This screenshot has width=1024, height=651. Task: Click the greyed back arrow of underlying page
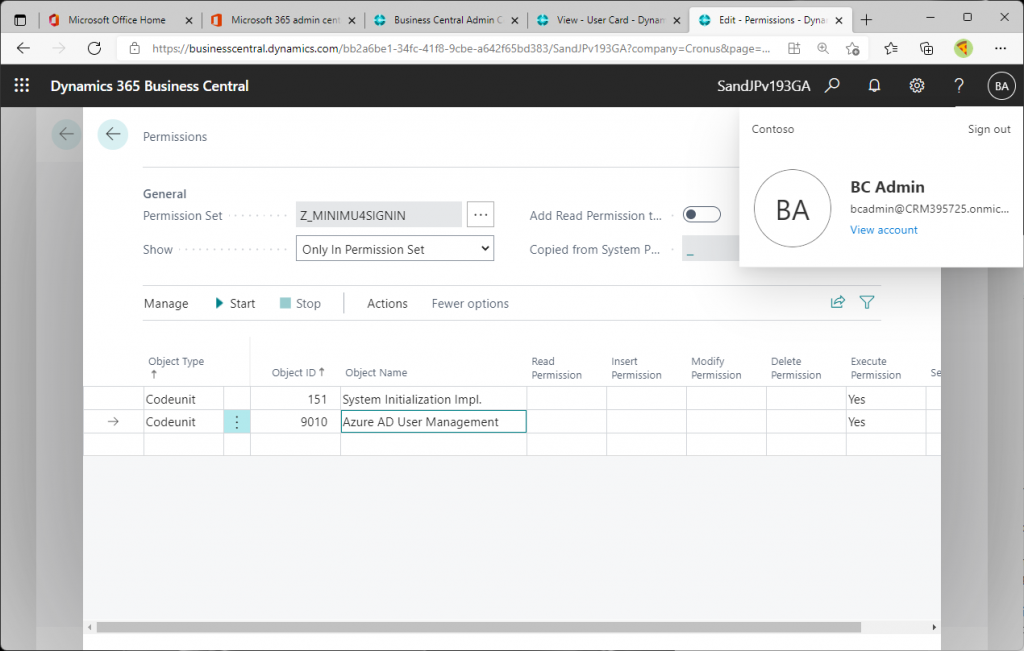tap(66, 135)
